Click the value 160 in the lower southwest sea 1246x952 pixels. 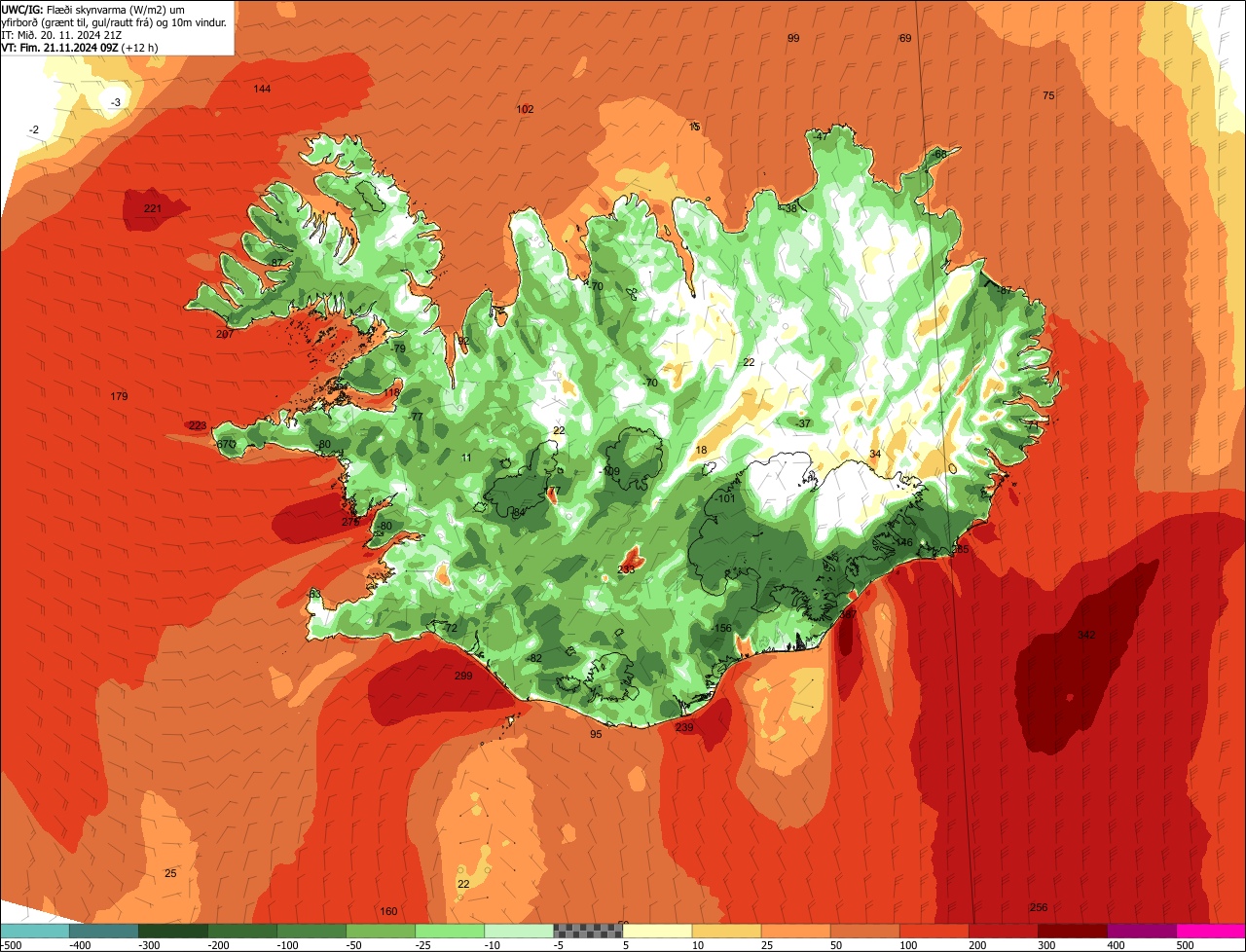point(388,911)
